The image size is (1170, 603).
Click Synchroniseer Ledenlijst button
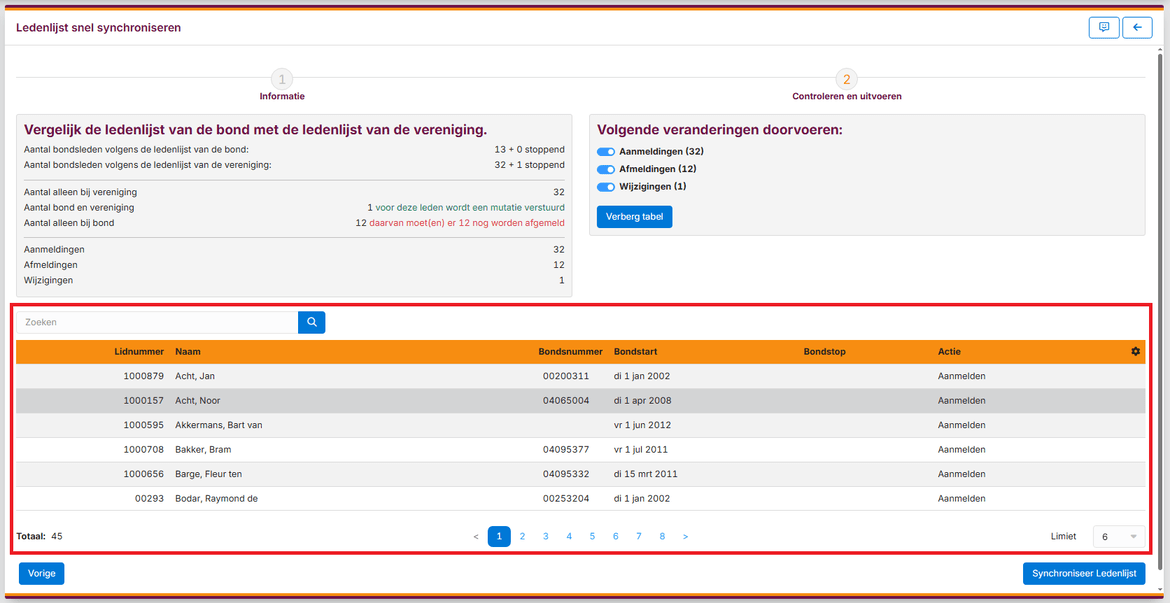pos(1083,573)
